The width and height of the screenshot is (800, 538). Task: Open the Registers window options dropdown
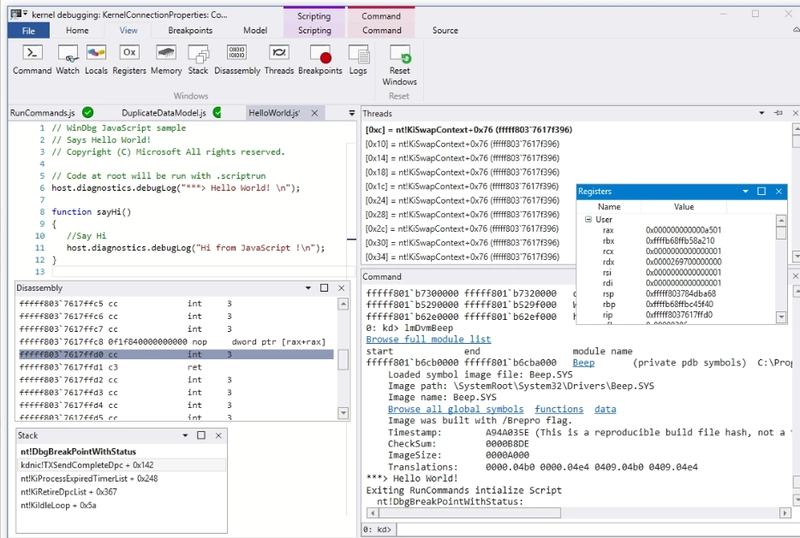coord(745,191)
